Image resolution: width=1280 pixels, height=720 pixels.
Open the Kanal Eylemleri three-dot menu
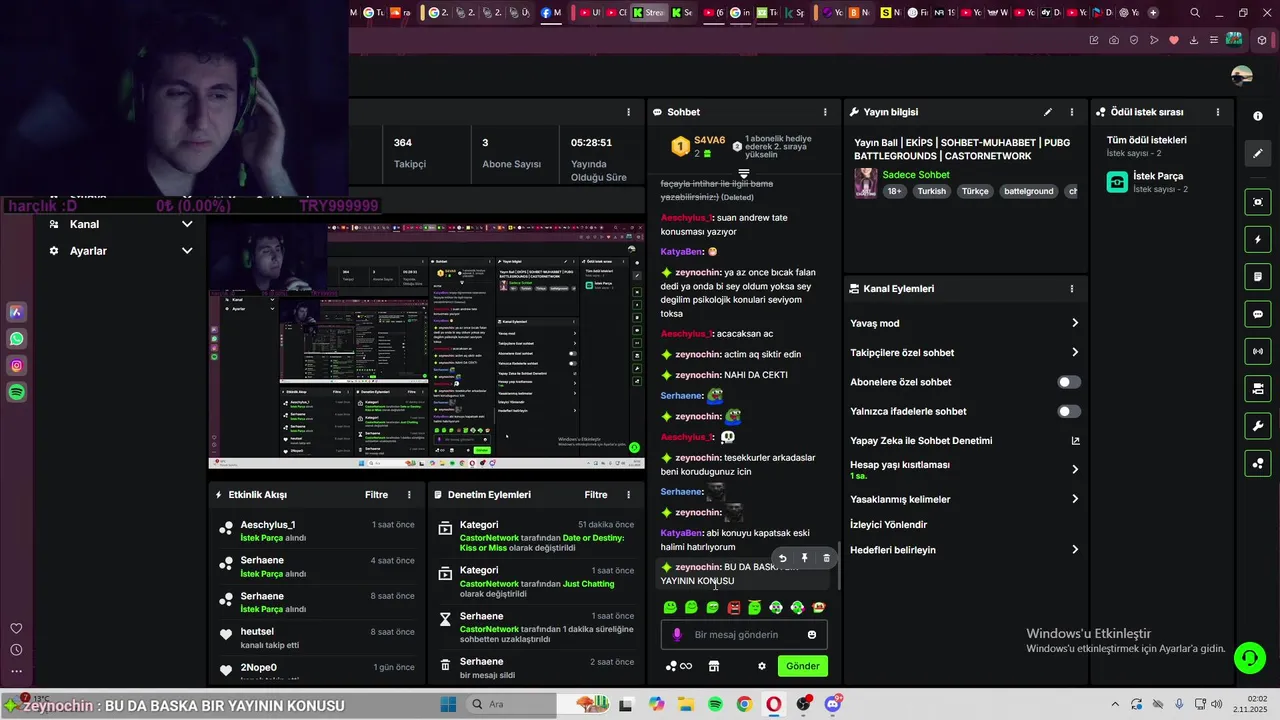[1072, 289]
